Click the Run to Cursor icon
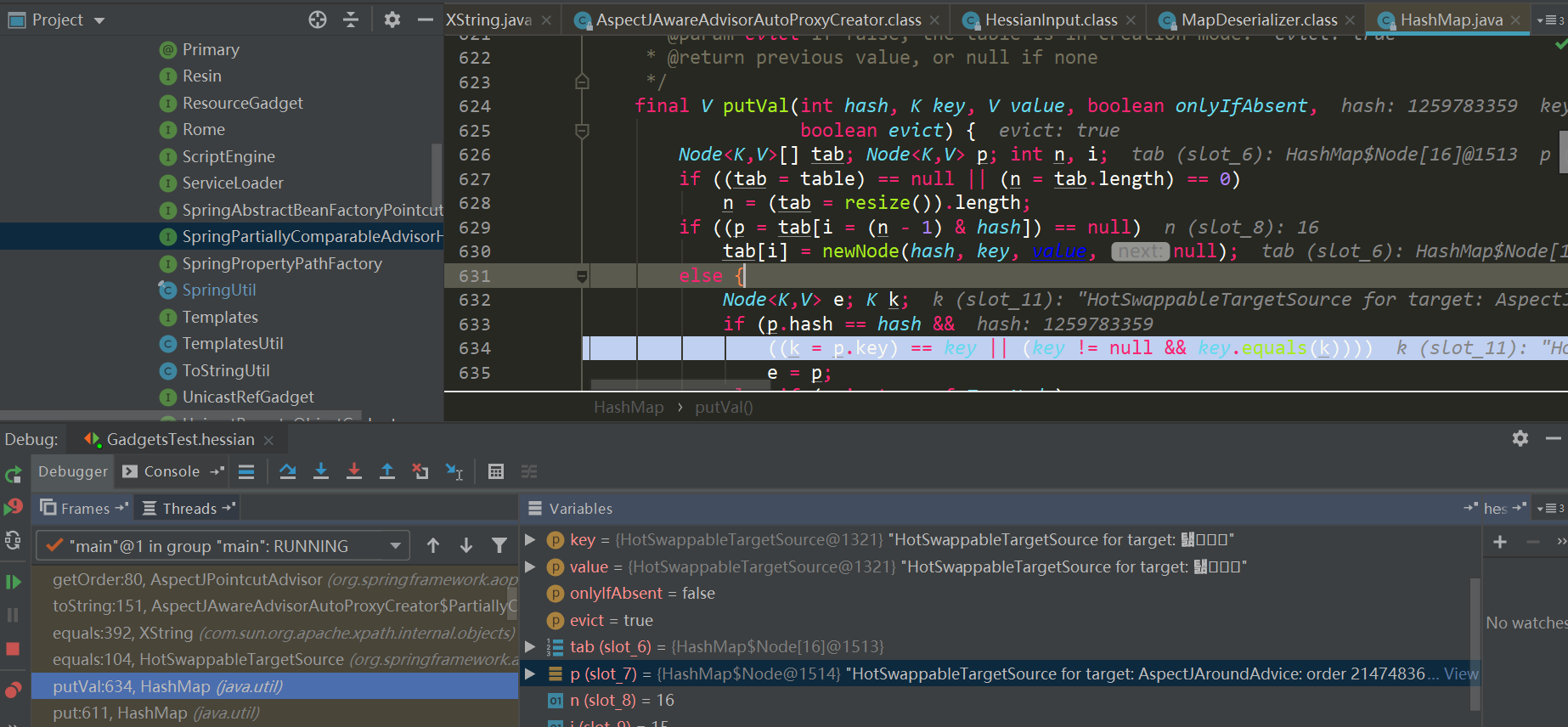This screenshot has width=1568, height=727. 454,472
